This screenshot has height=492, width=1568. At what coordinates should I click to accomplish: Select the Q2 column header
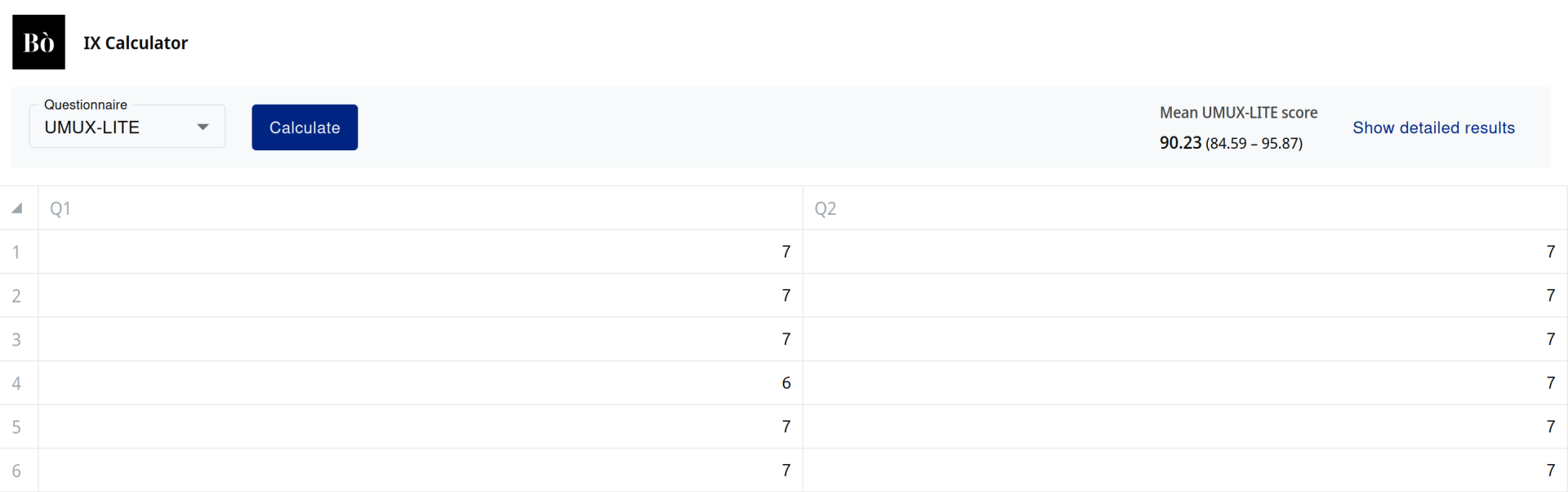point(1184,208)
